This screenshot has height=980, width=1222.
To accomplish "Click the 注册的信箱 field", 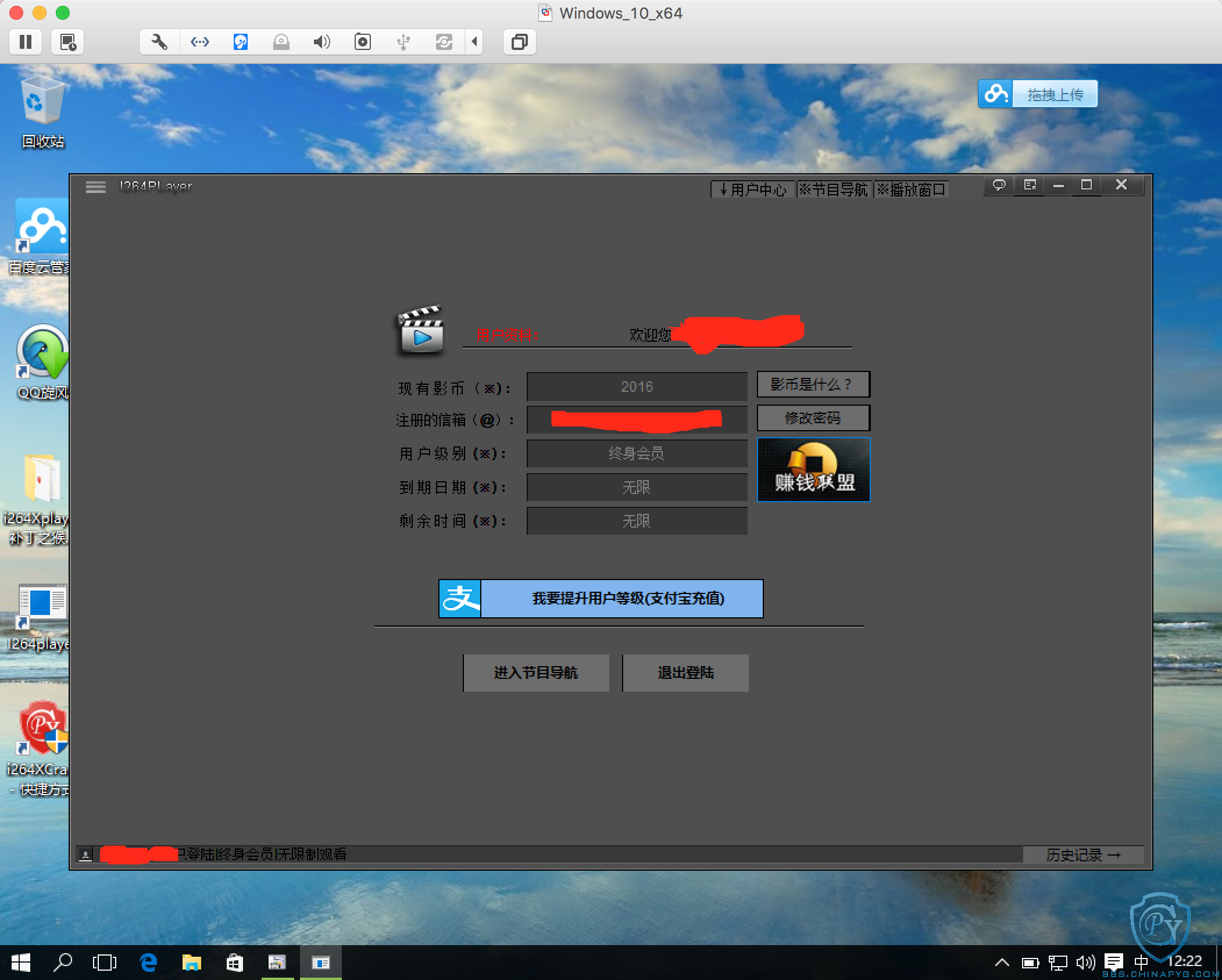I will point(637,420).
